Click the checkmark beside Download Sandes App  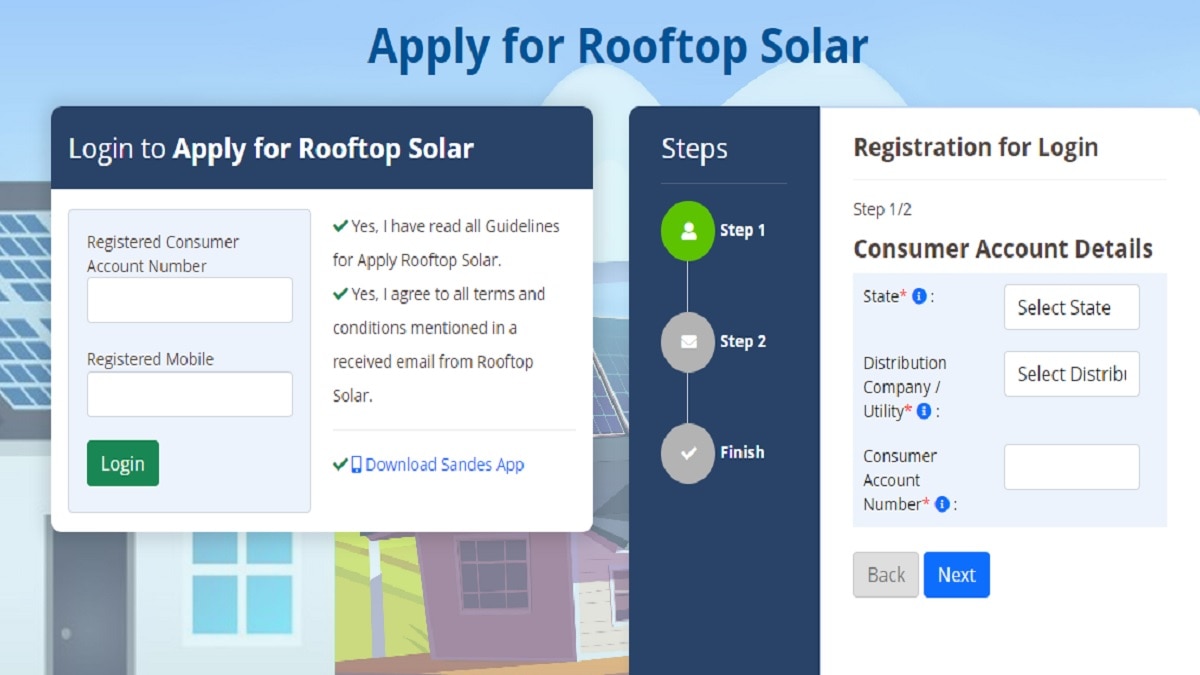tap(340, 464)
